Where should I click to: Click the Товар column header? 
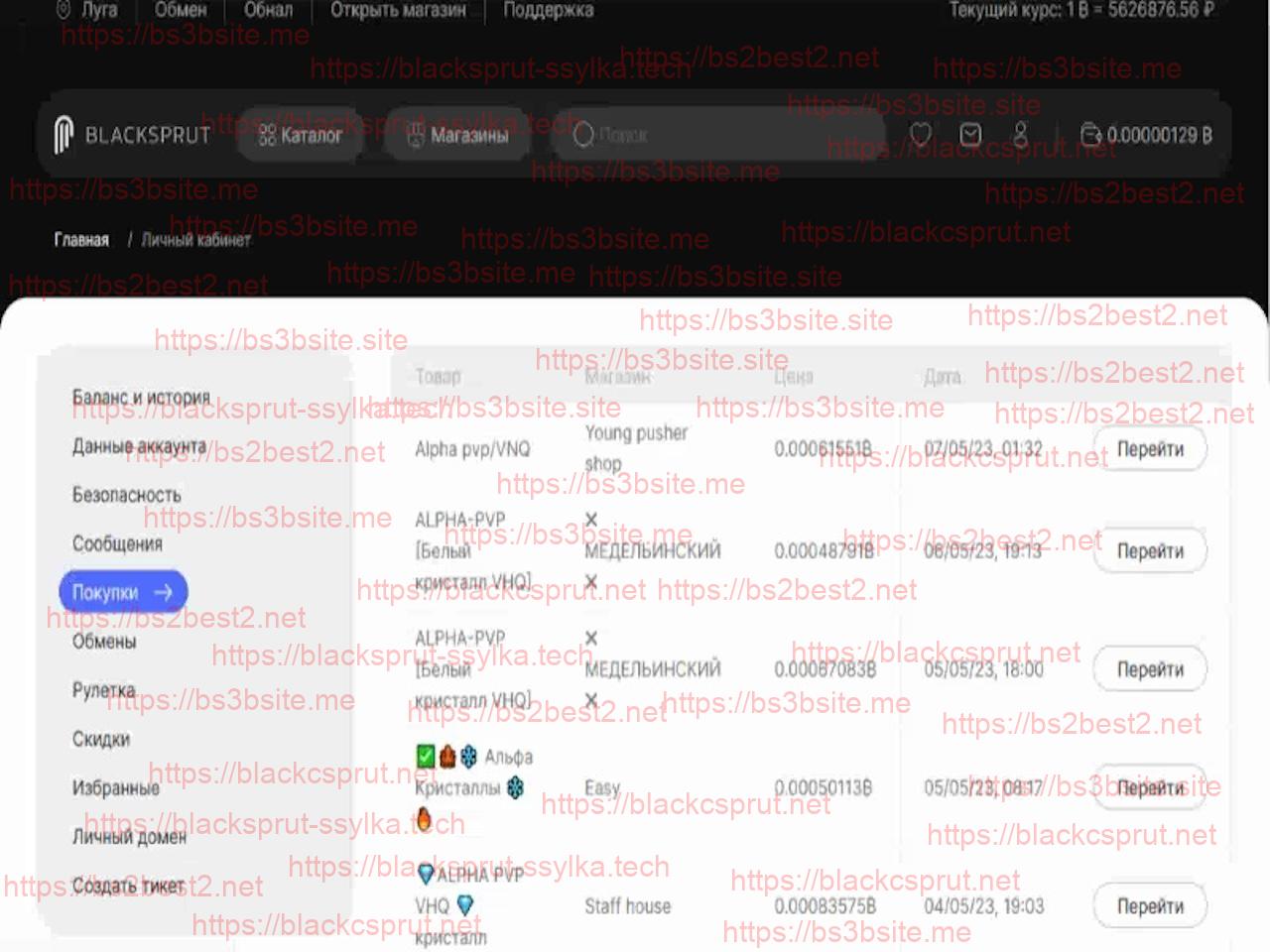click(438, 377)
